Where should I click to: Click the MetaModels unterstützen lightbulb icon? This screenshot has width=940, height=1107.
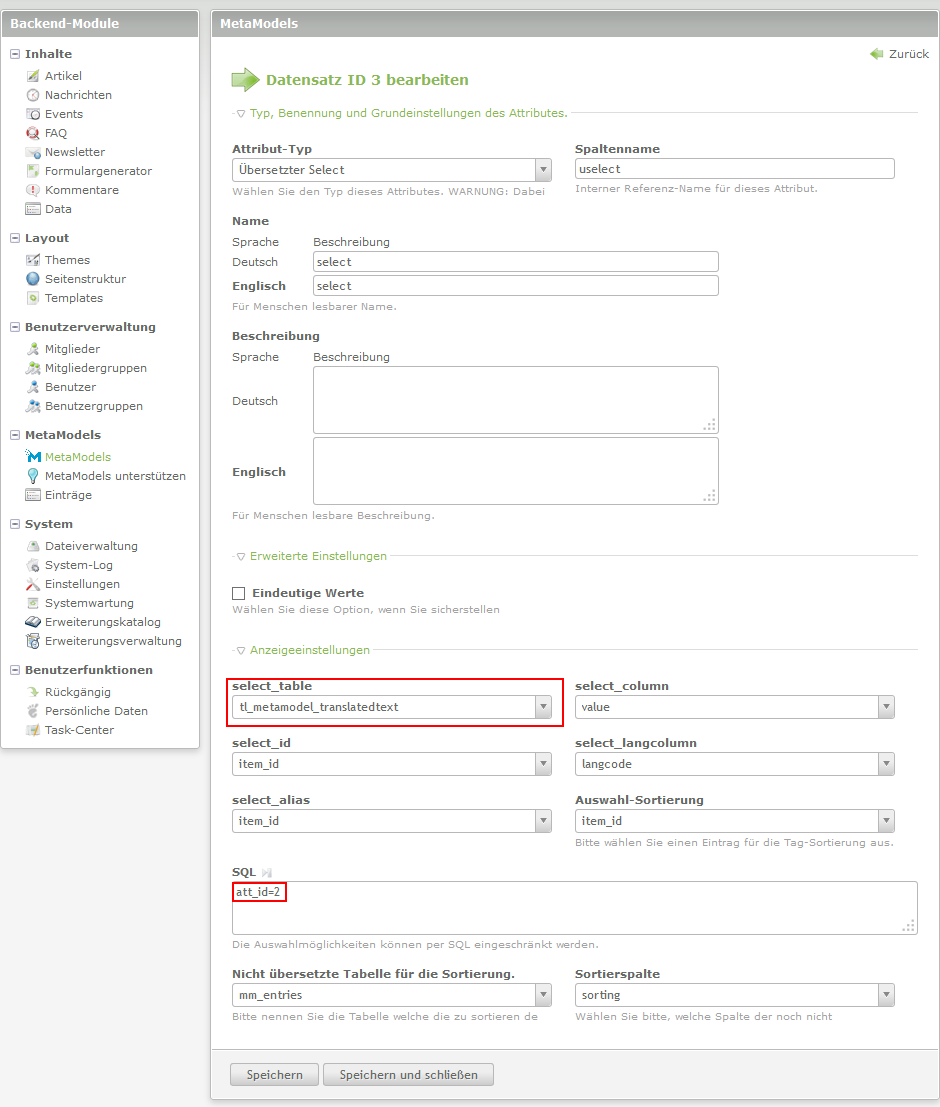click(33, 476)
